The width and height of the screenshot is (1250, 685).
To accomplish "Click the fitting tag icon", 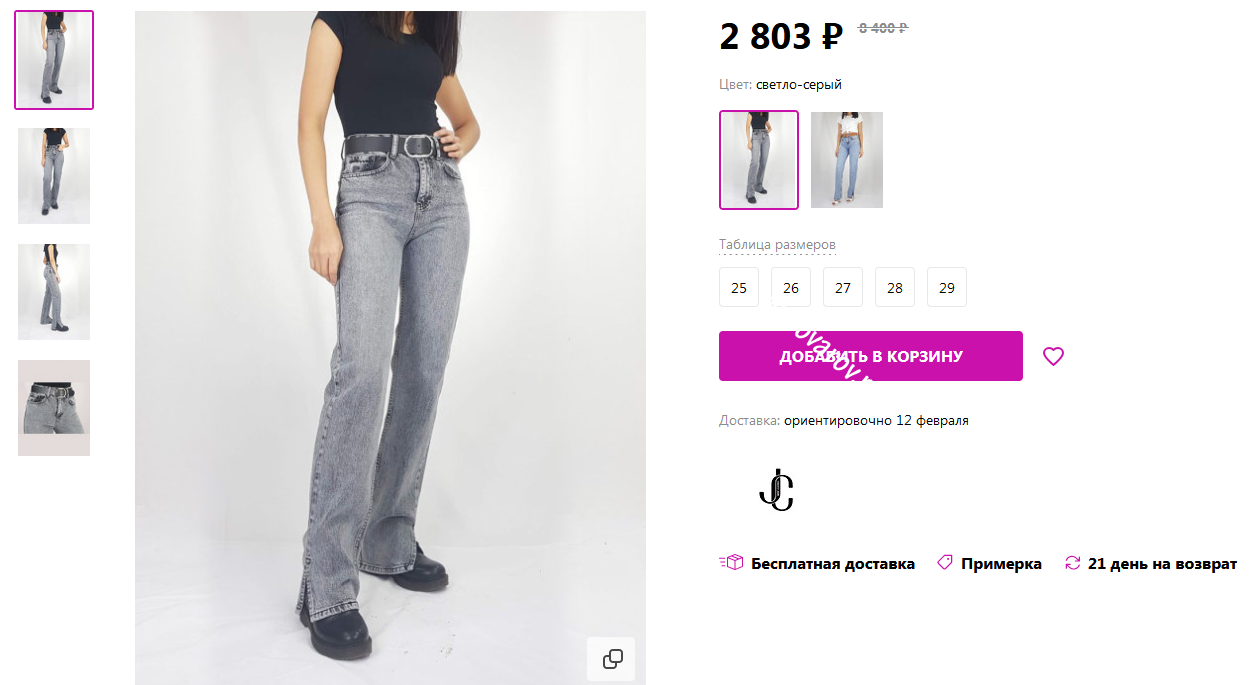I will (x=945, y=563).
